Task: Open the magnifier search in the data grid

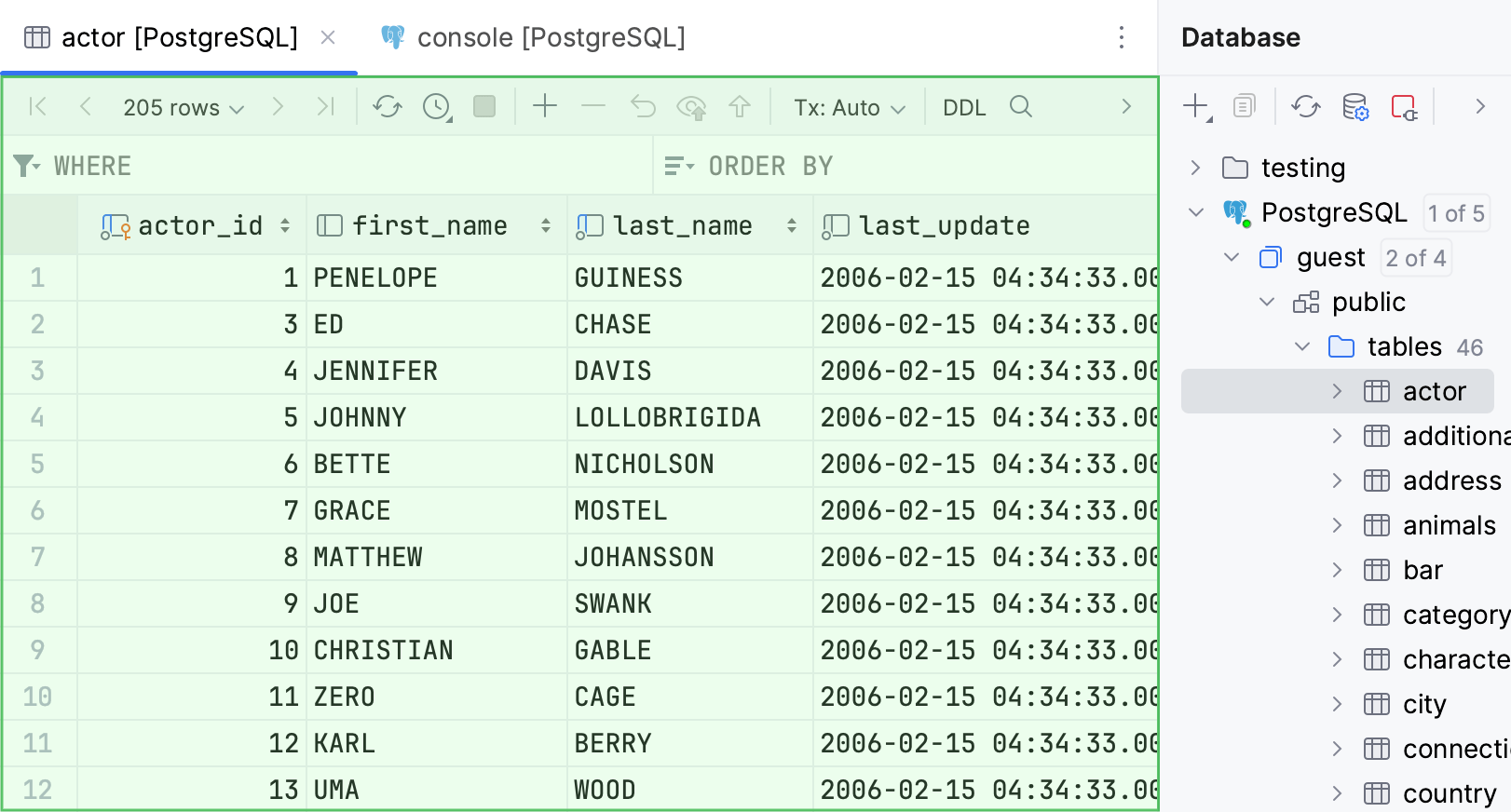Action: coord(1021,107)
